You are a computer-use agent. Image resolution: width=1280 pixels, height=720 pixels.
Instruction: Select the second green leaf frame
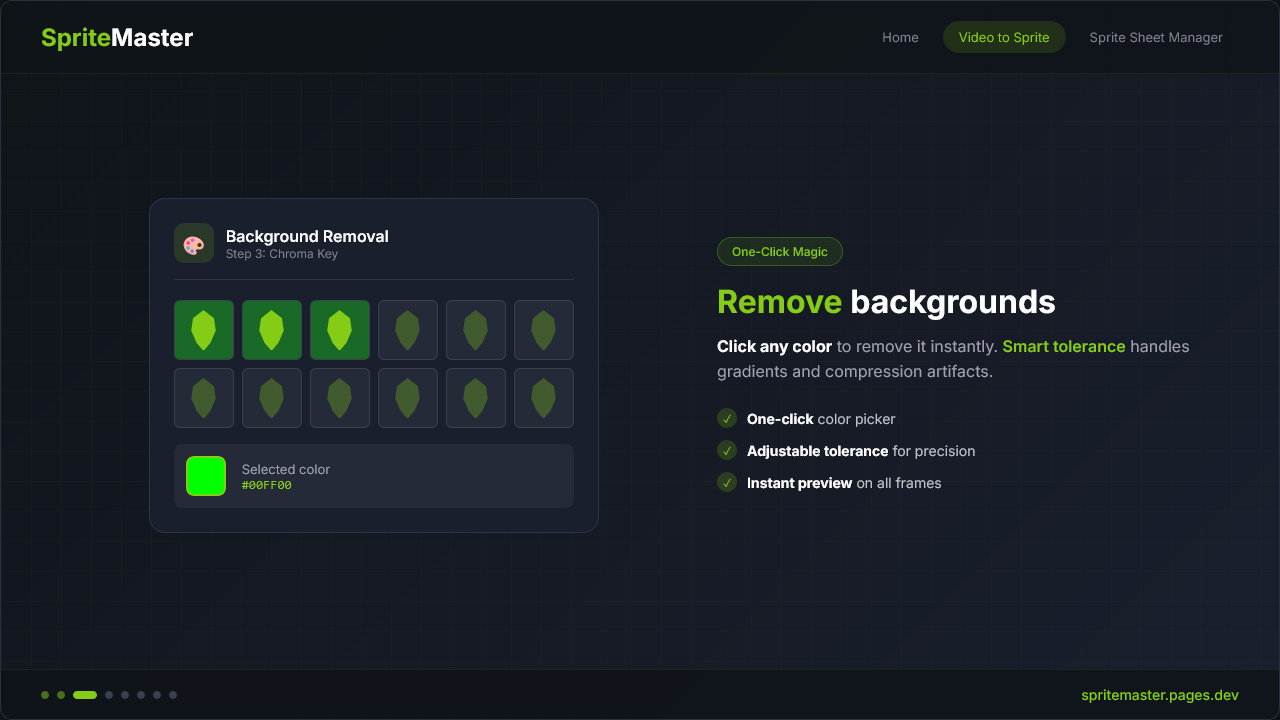[x=272, y=330]
